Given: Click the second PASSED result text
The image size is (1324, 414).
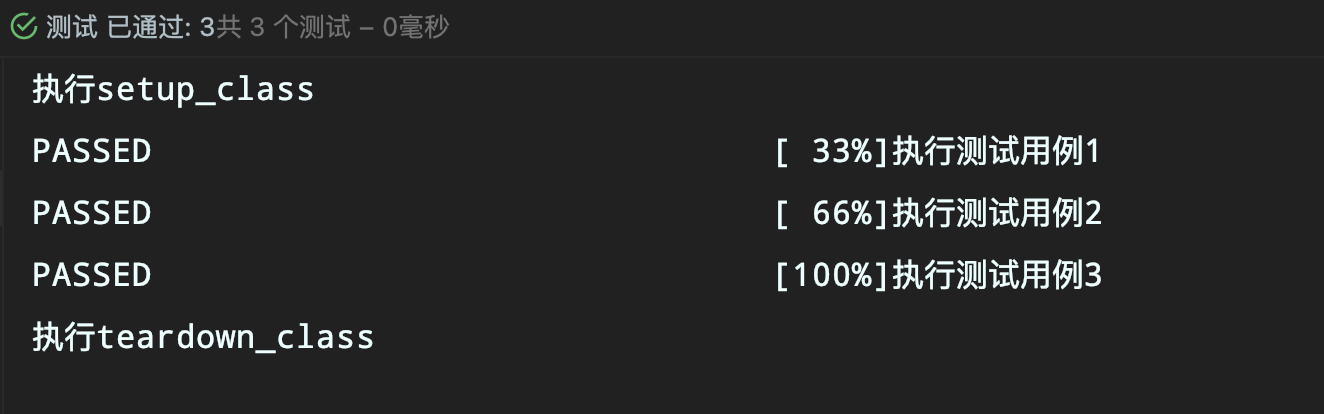Looking at the screenshot, I should coord(92,213).
